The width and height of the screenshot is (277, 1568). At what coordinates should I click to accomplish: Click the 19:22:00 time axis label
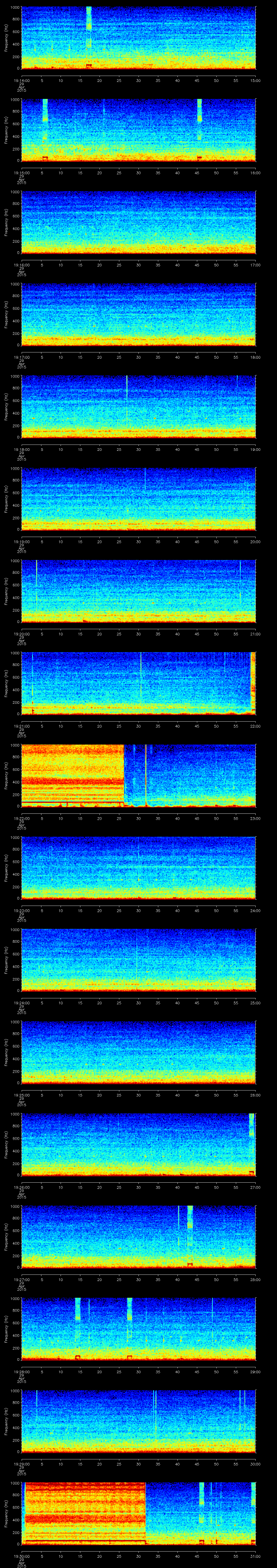(21, 818)
